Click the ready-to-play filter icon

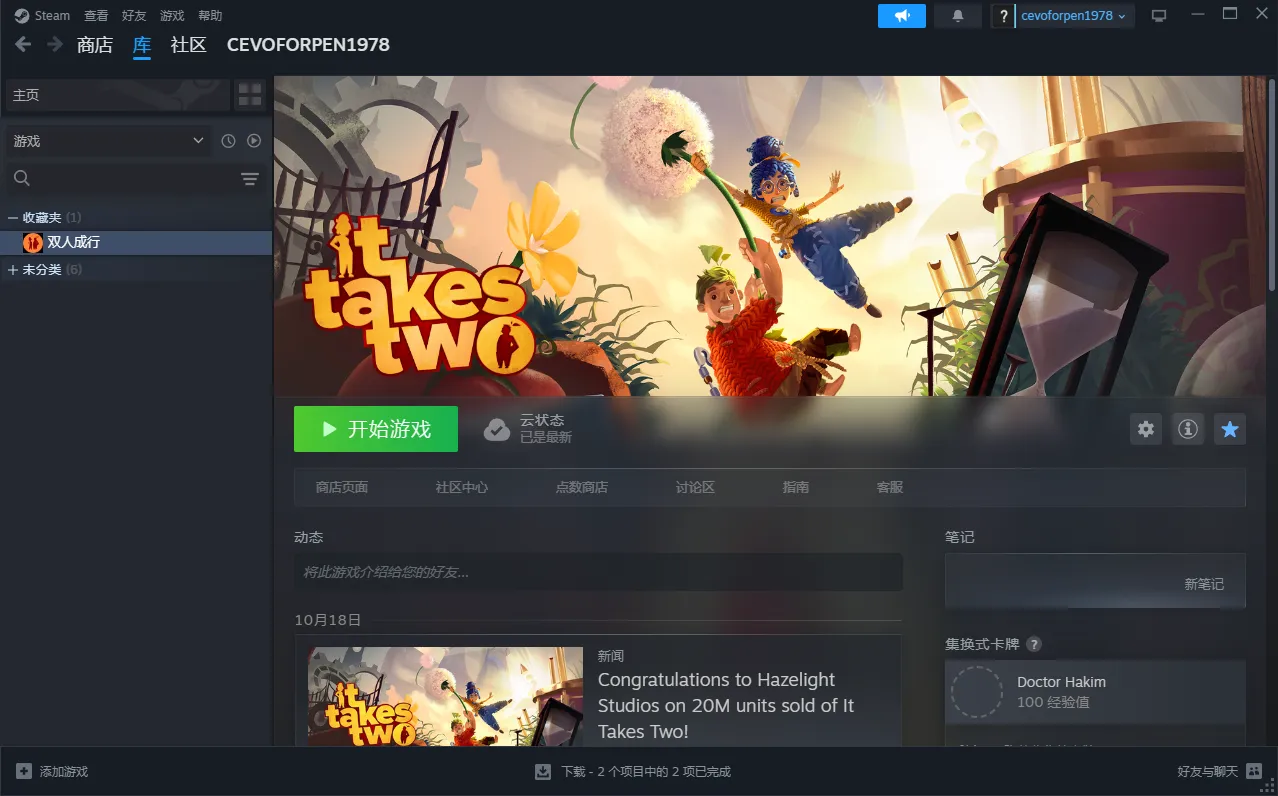pyautogui.click(x=254, y=141)
